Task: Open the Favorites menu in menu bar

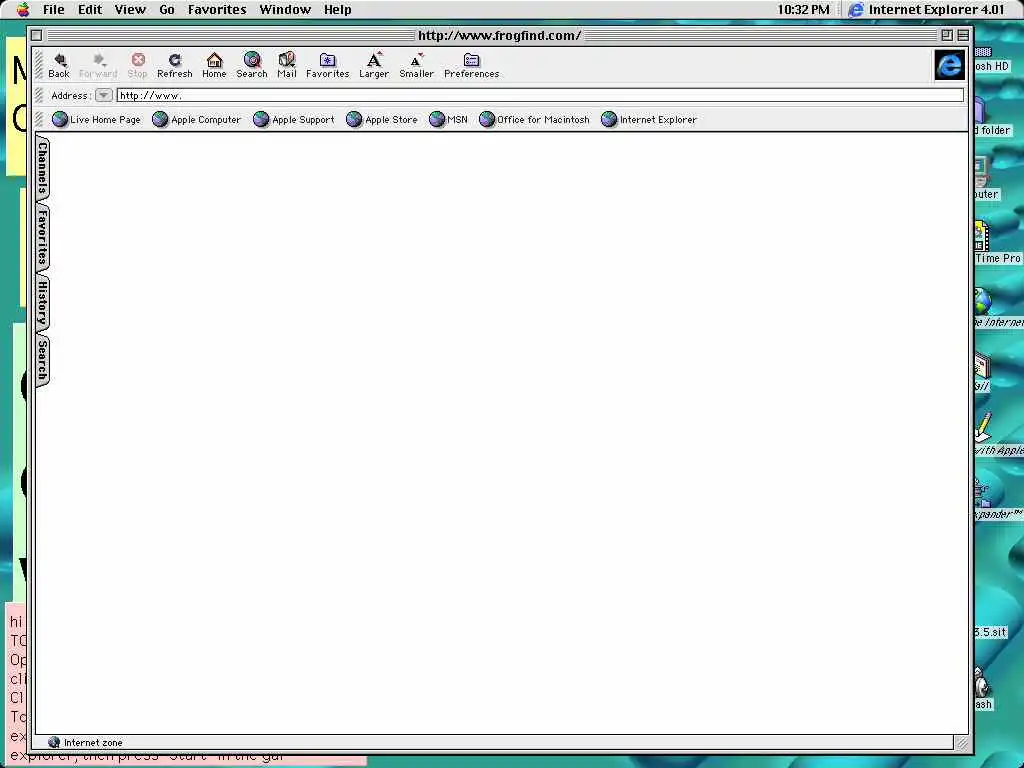Action: [217, 9]
